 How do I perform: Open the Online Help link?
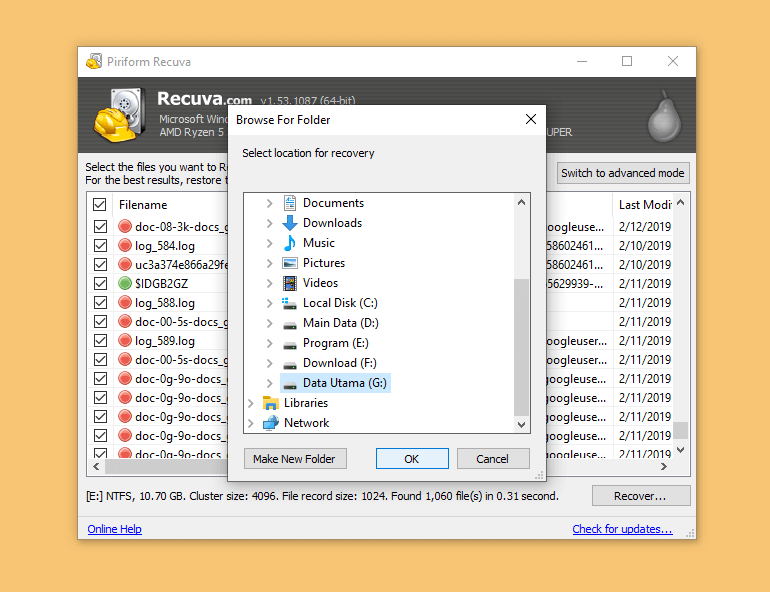(x=114, y=529)
